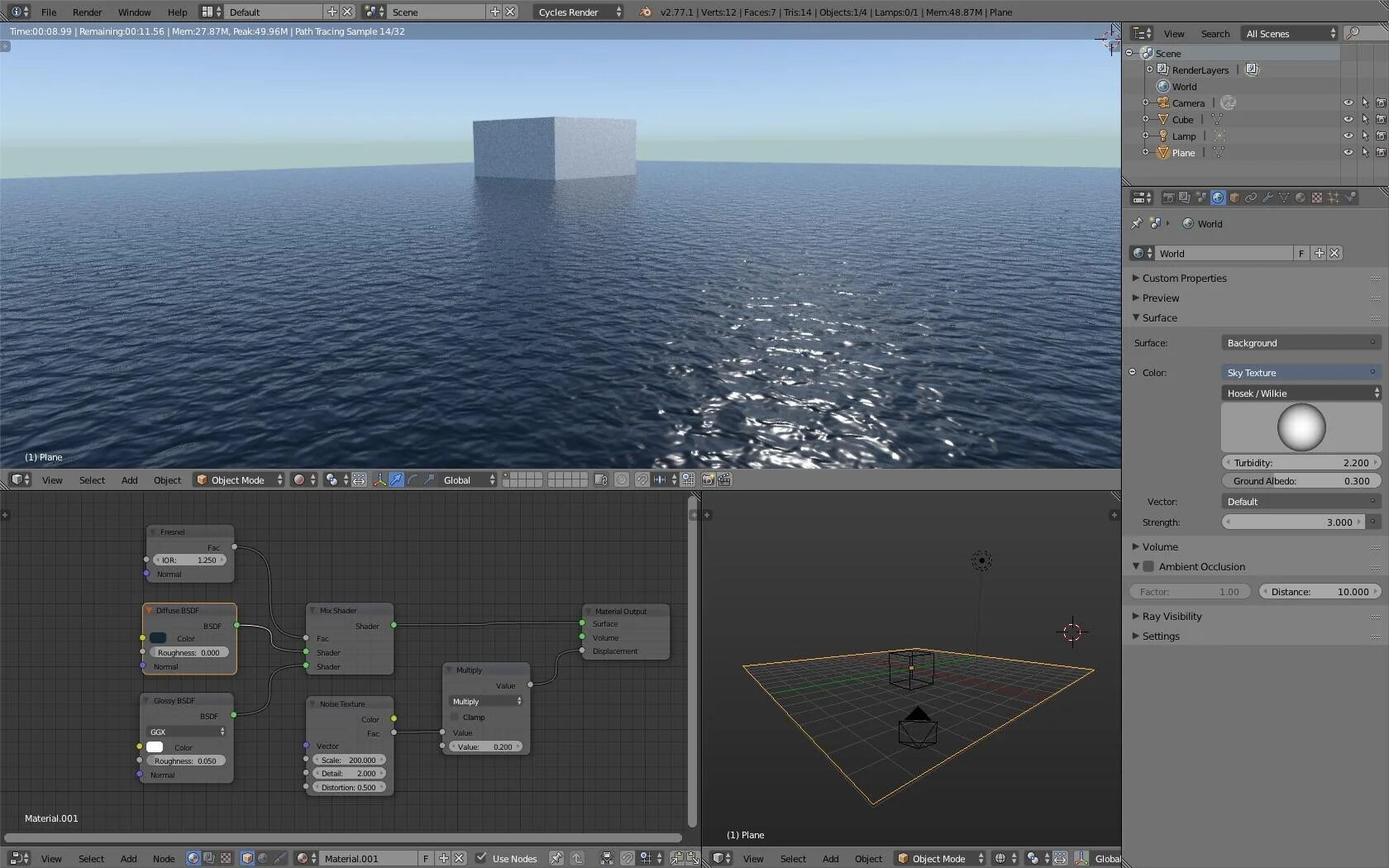Click the Sky Texture color button
Viewport: 1389px width, 868px height.
pyautogui.click(x=1301, y=373)
